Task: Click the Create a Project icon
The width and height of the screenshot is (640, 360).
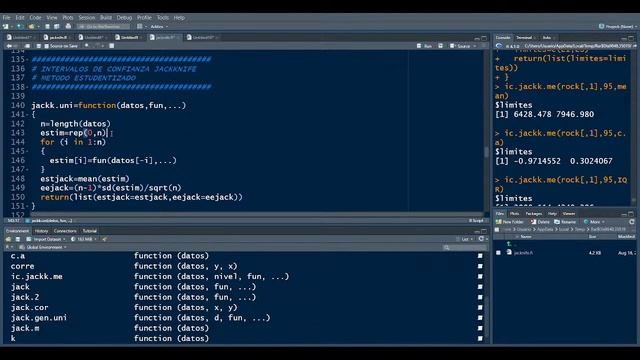Action: pyautogui.click(x=20, y=27)
